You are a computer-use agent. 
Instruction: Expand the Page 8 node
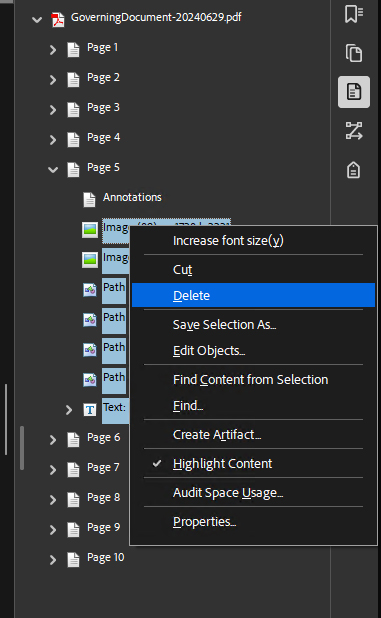click(x=53, y=500)
